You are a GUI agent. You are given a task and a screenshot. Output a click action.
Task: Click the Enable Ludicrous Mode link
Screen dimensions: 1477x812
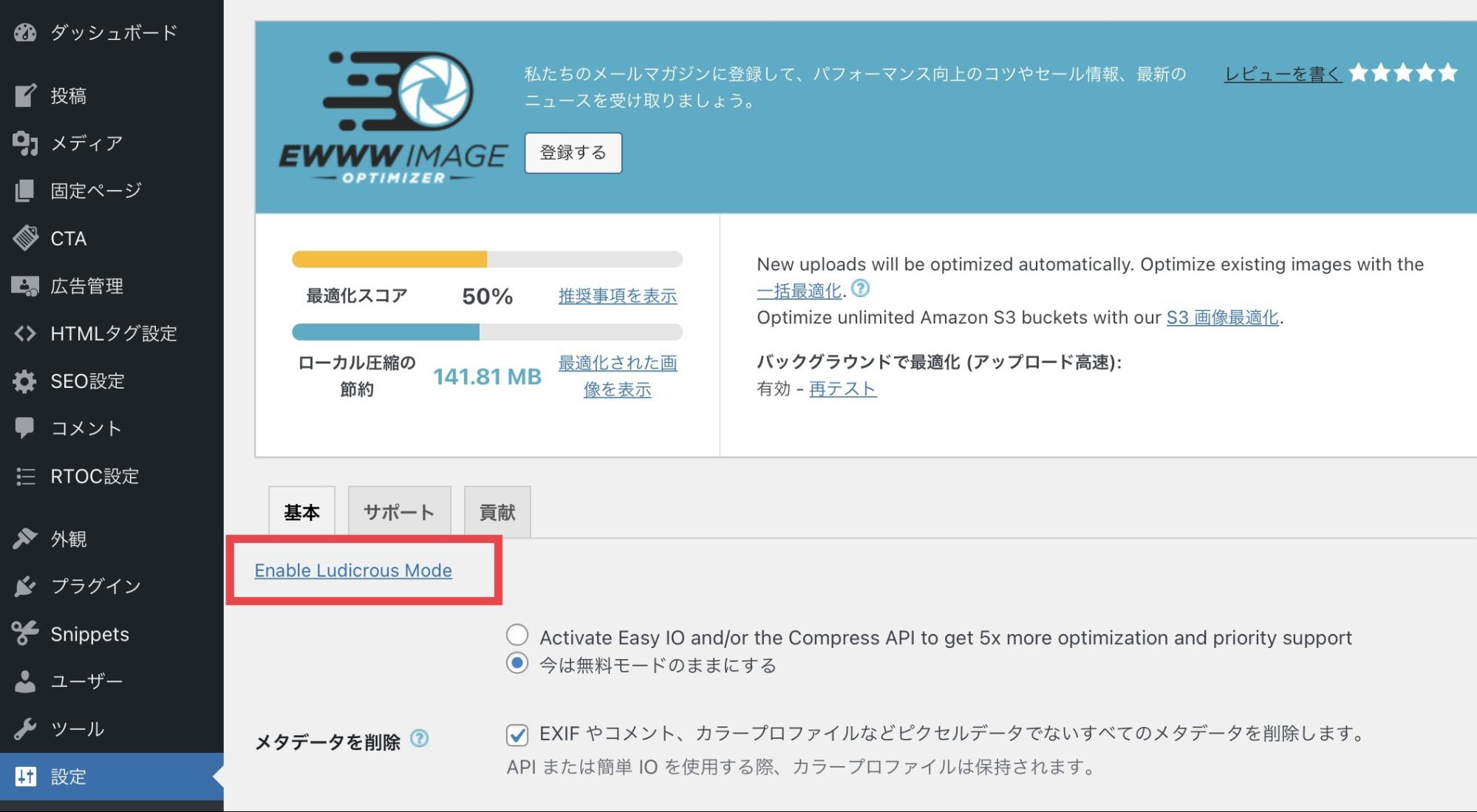(353, 570)
